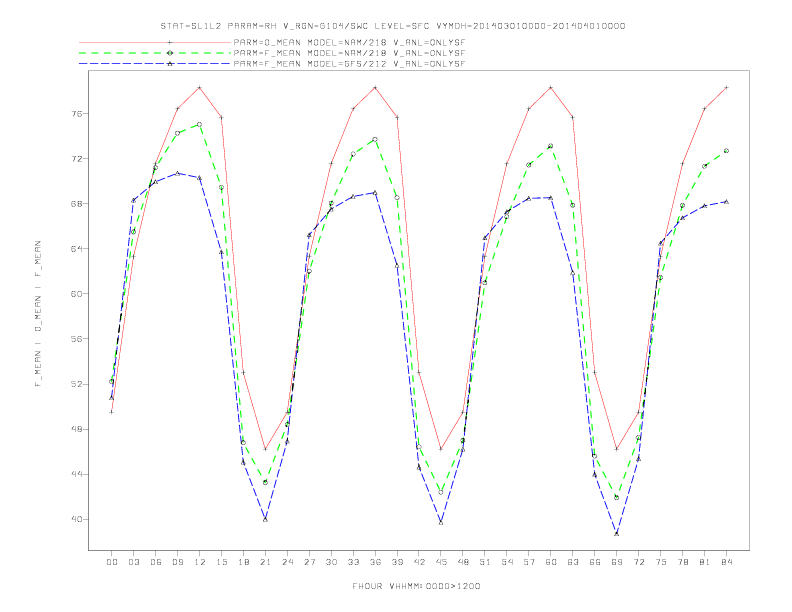Click y-axis tick label 48
792x612 pixels.
coord(77,429)
